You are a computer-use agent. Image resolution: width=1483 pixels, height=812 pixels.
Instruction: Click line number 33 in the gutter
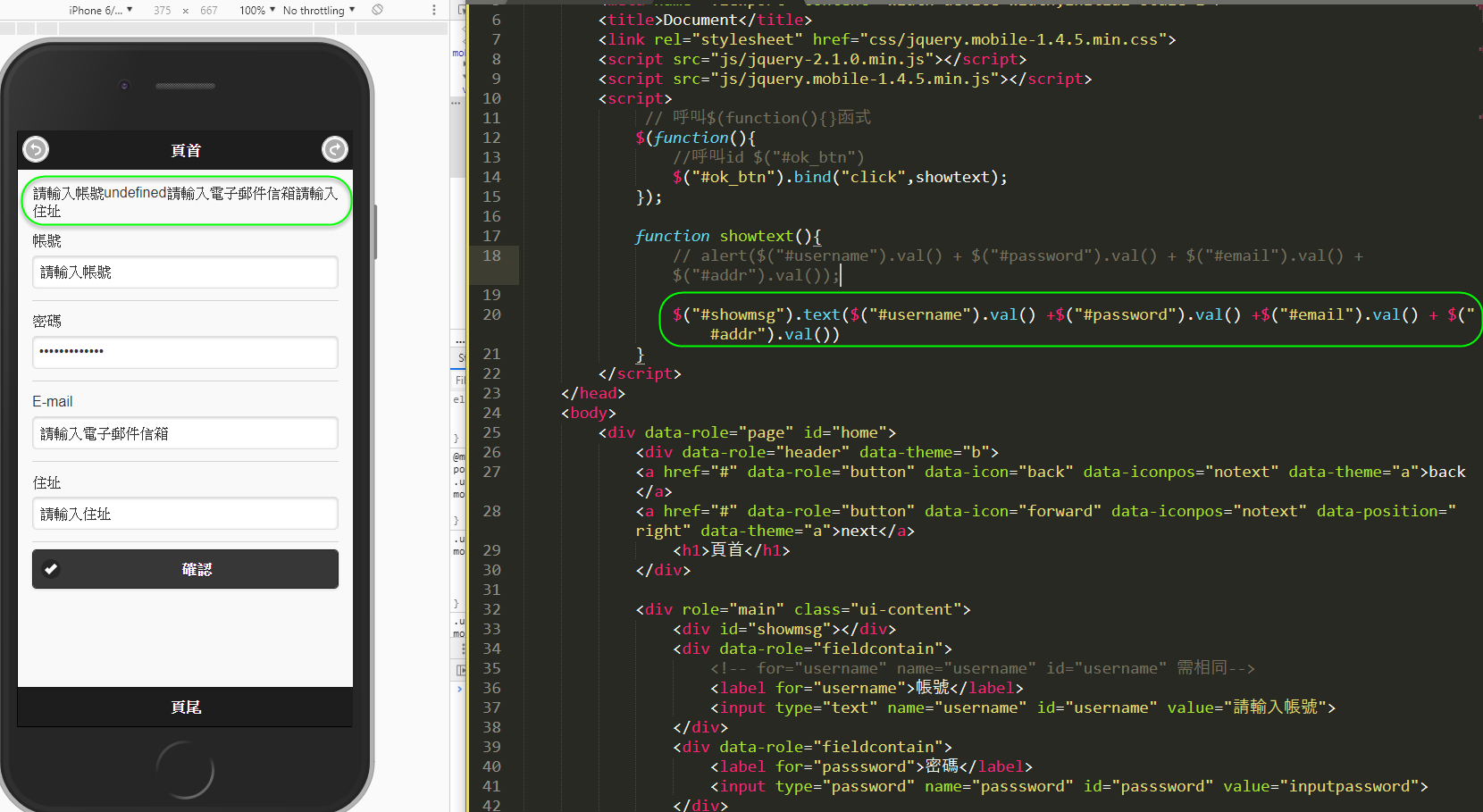click(x=491, y=629)
